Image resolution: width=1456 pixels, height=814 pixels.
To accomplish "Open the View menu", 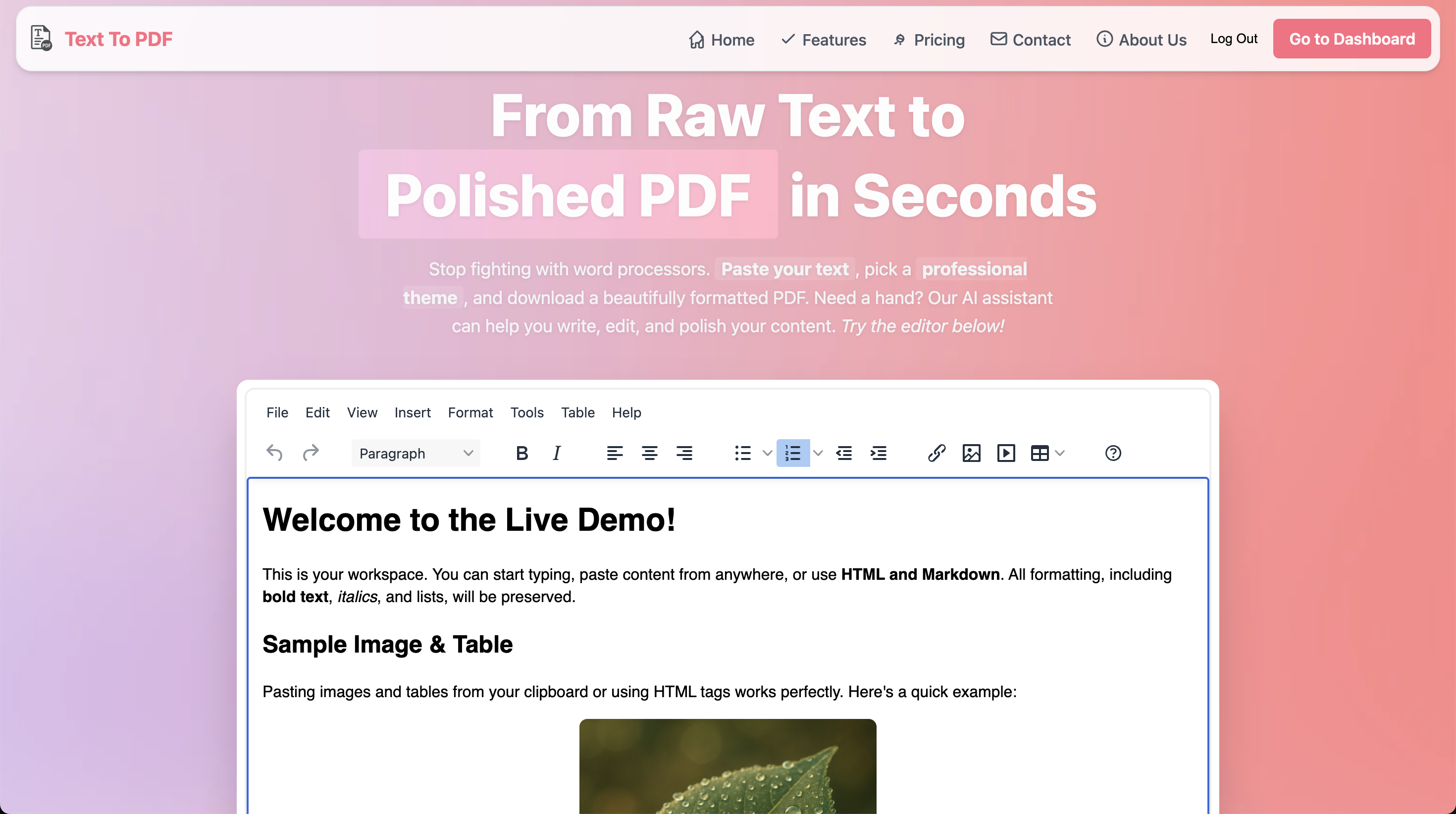I will (362, 412).
